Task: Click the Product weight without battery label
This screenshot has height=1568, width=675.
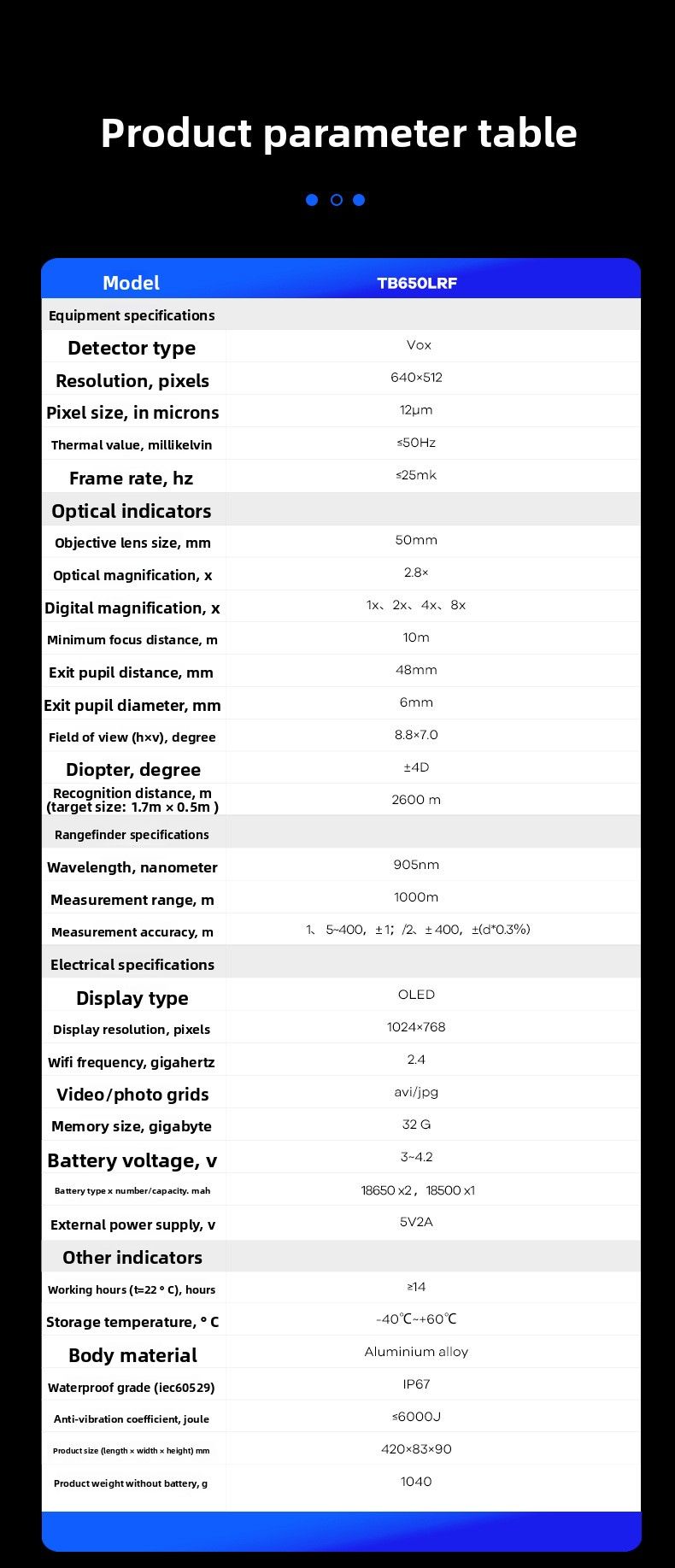Action: 131,1483
